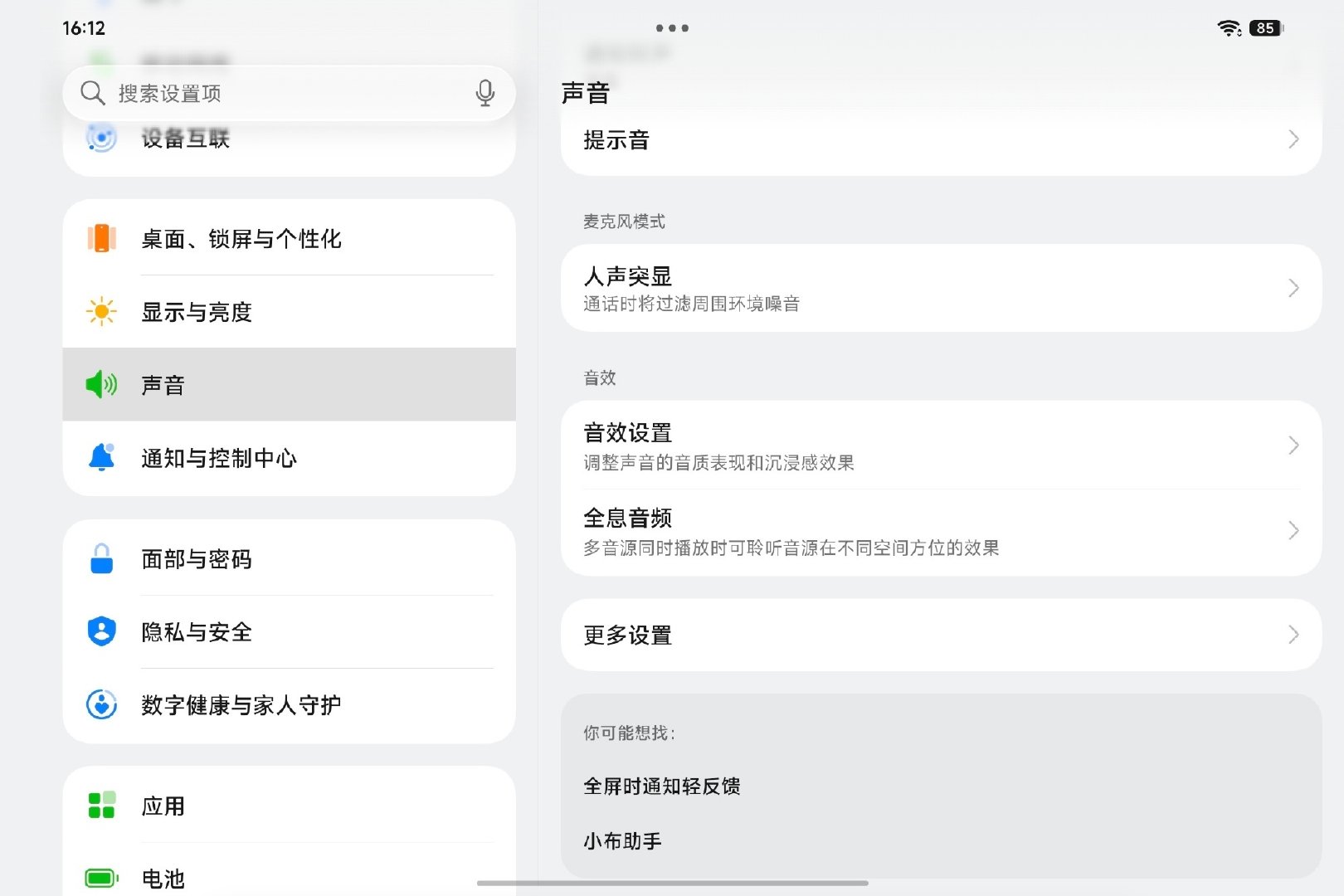Tap the battery level 85 indicator
The height and width of the screenshot is (896, 1344).
point(1266,28)
